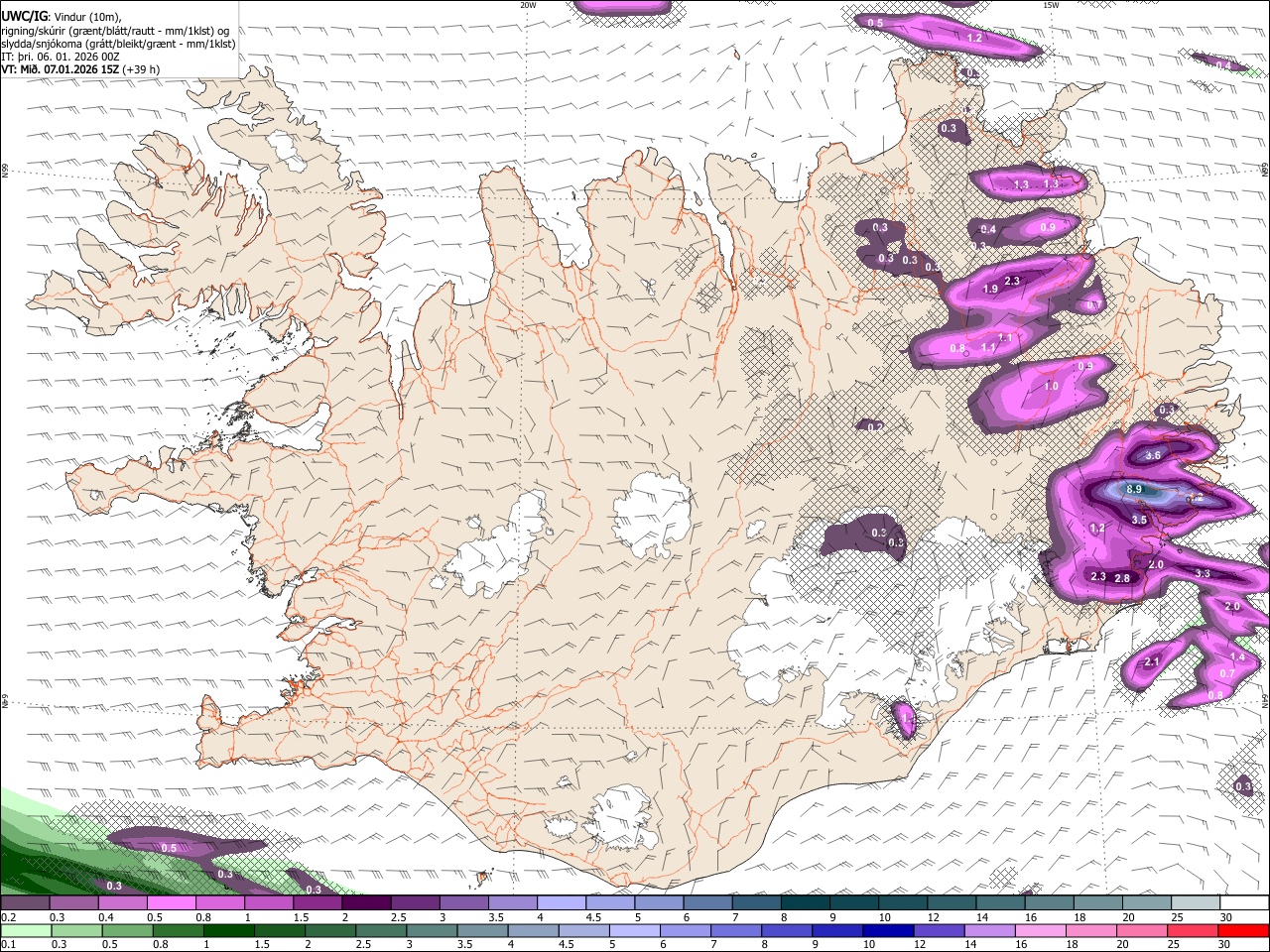The height and width of the screenshot is (952, 1270).
Task: Click the 2.1 precipitation value label
Action: pyautogui.click(x=1152, y=661)
